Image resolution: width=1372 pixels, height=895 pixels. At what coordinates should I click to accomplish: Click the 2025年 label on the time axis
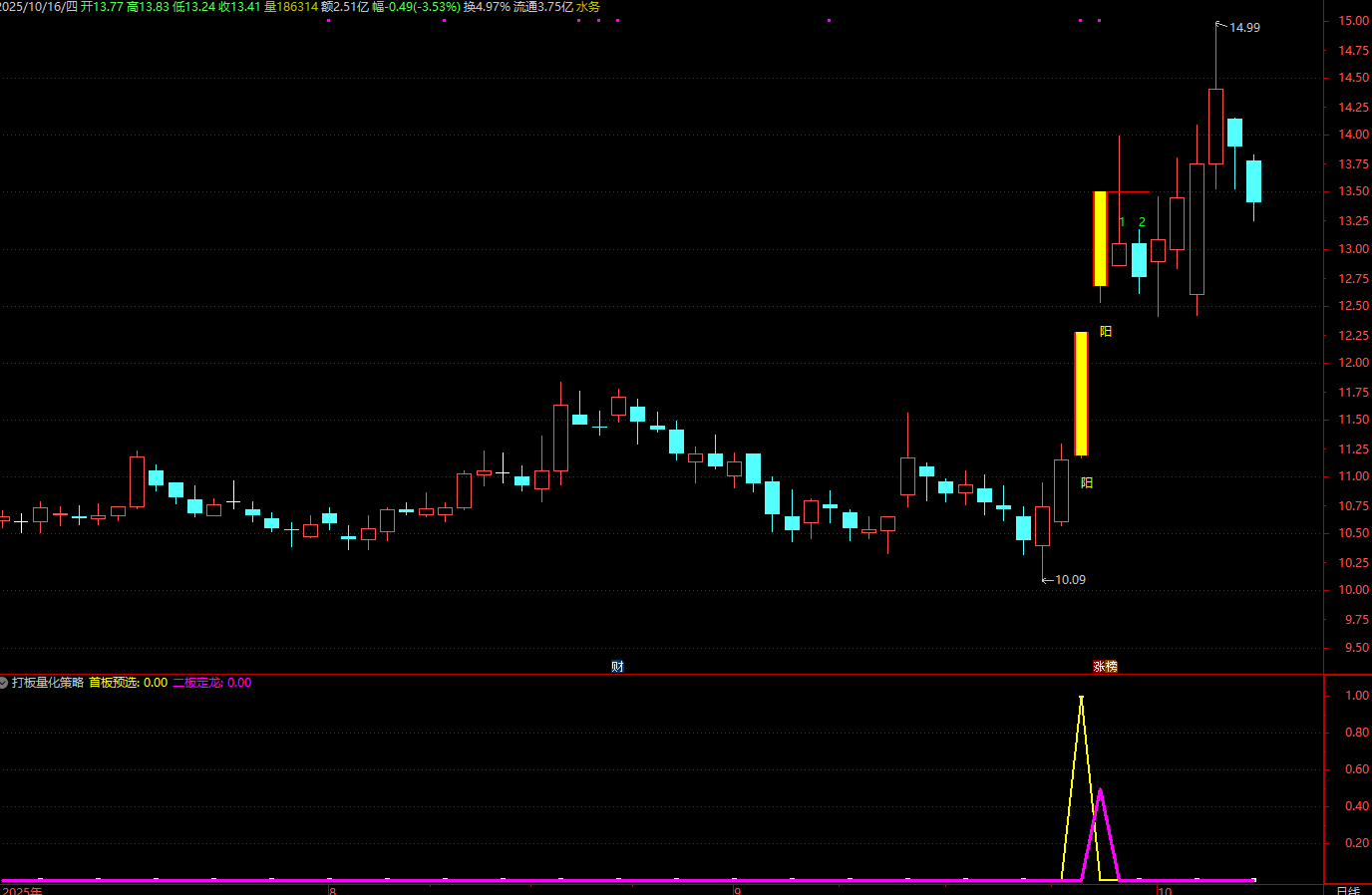point(22,889)
